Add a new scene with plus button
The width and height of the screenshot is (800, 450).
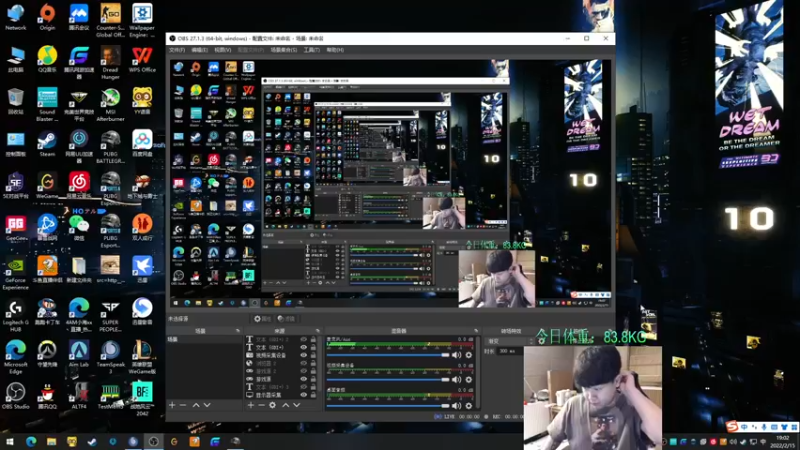[172, 405]
